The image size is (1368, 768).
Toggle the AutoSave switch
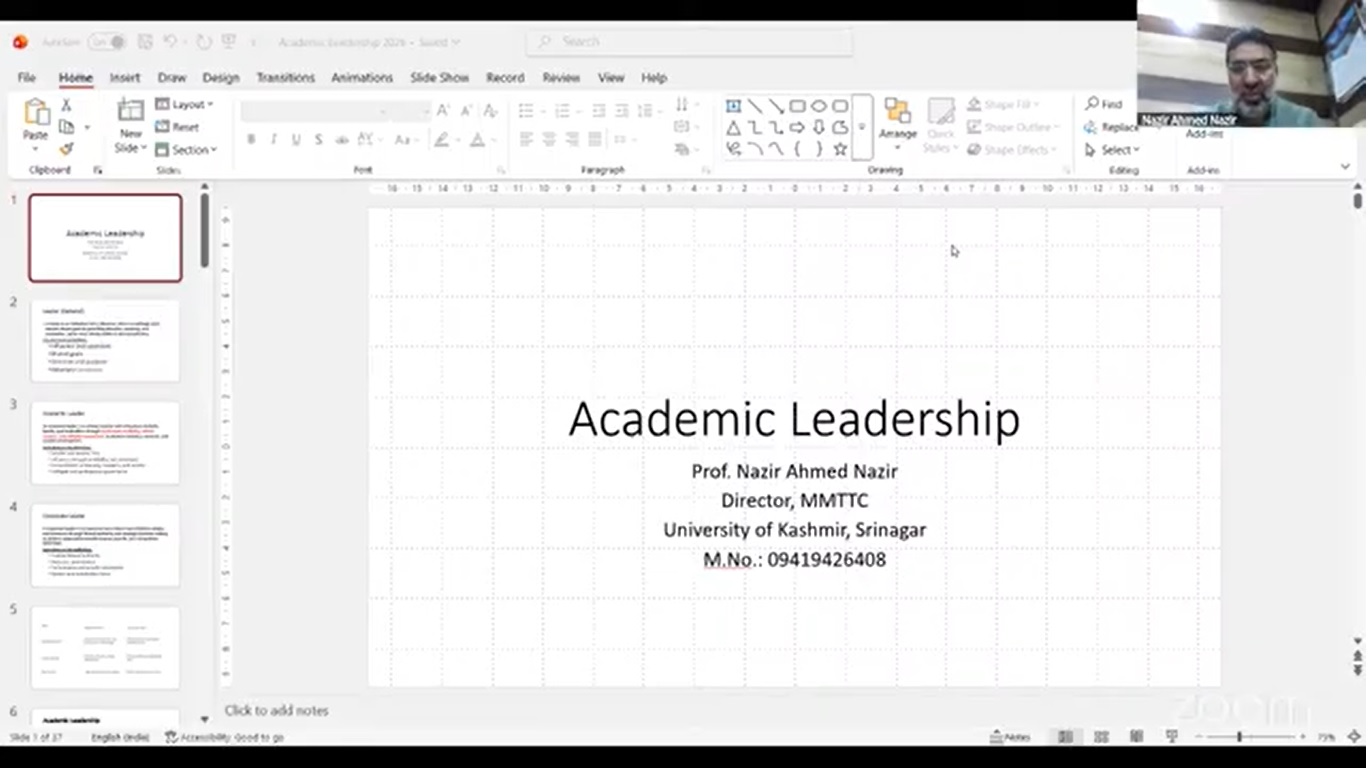coord(106,42)
